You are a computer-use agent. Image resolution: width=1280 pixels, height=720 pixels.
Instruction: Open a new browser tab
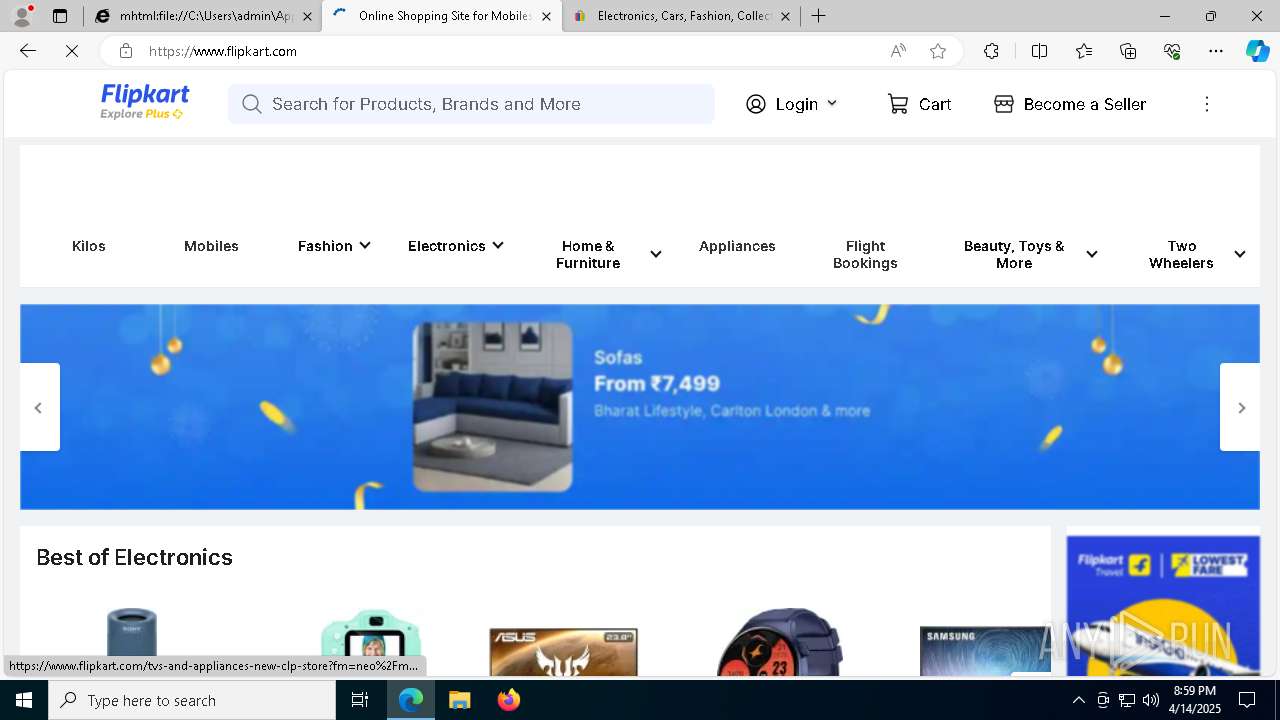point(819,16)
